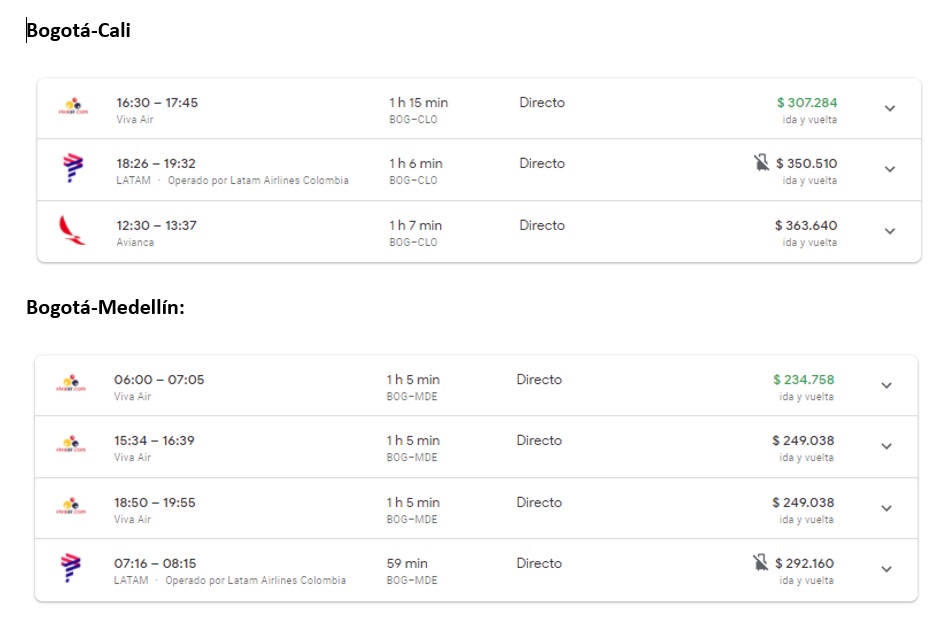This screenshot has width=940, height=623.
Task: Click no-baggage icon beside $ 350.510
Action: [x=762, y=163]
